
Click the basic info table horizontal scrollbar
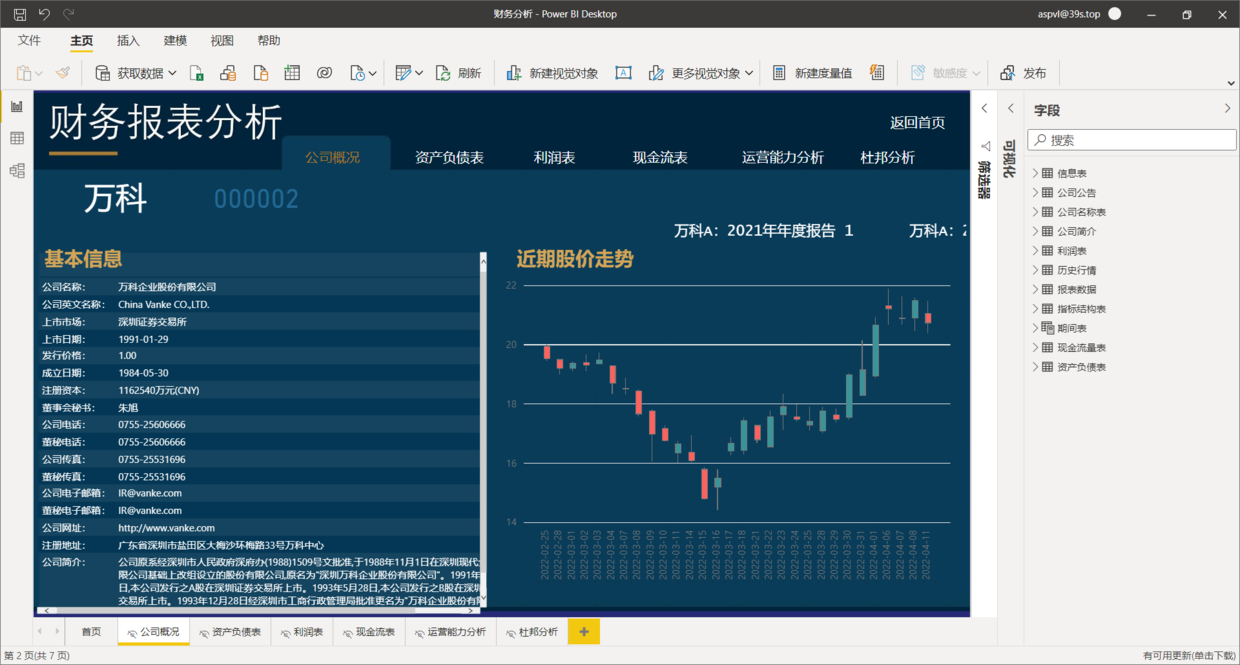tap(258, 610)
